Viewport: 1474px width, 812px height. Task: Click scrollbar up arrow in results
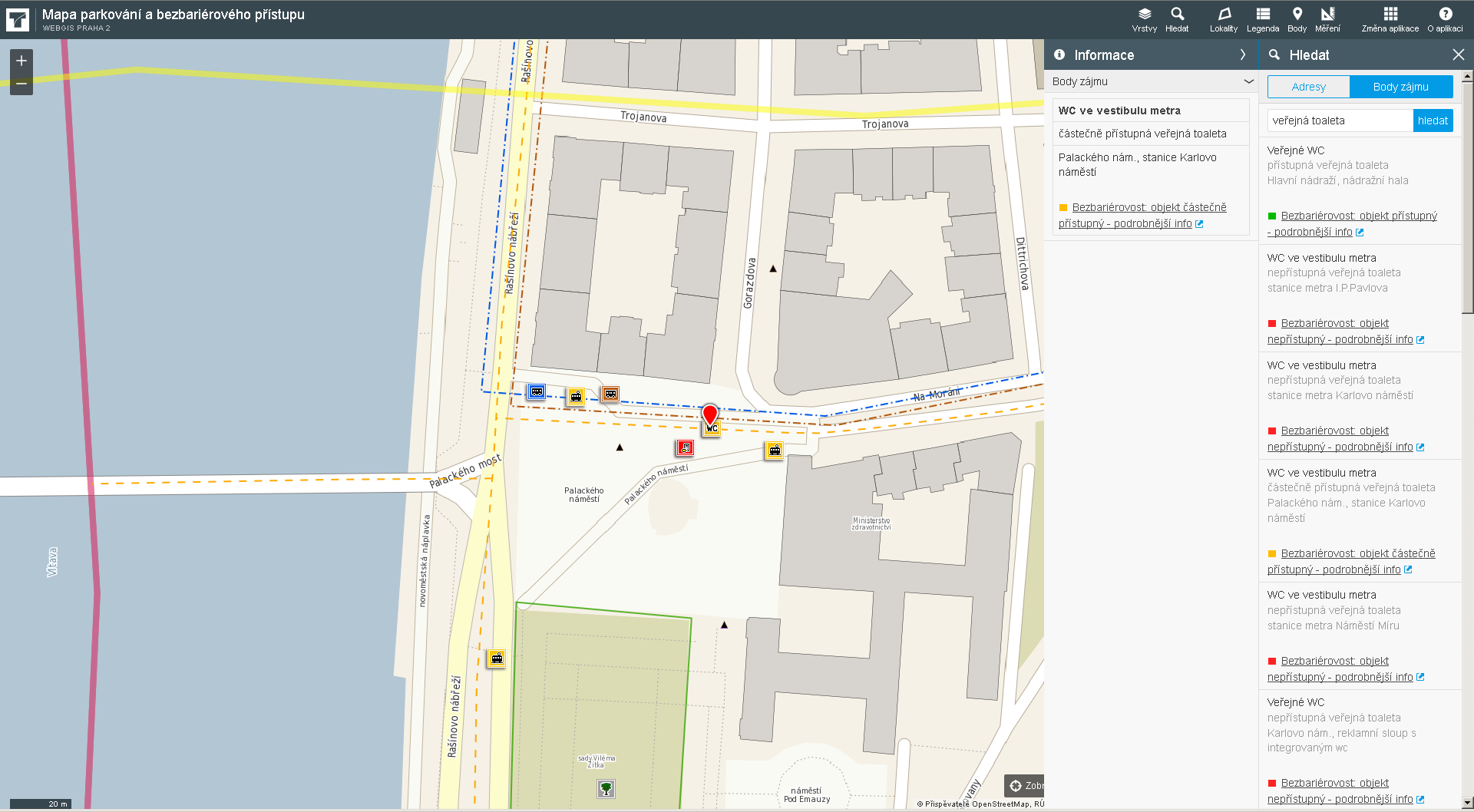pyautogui.click(x=1467, y=77)
